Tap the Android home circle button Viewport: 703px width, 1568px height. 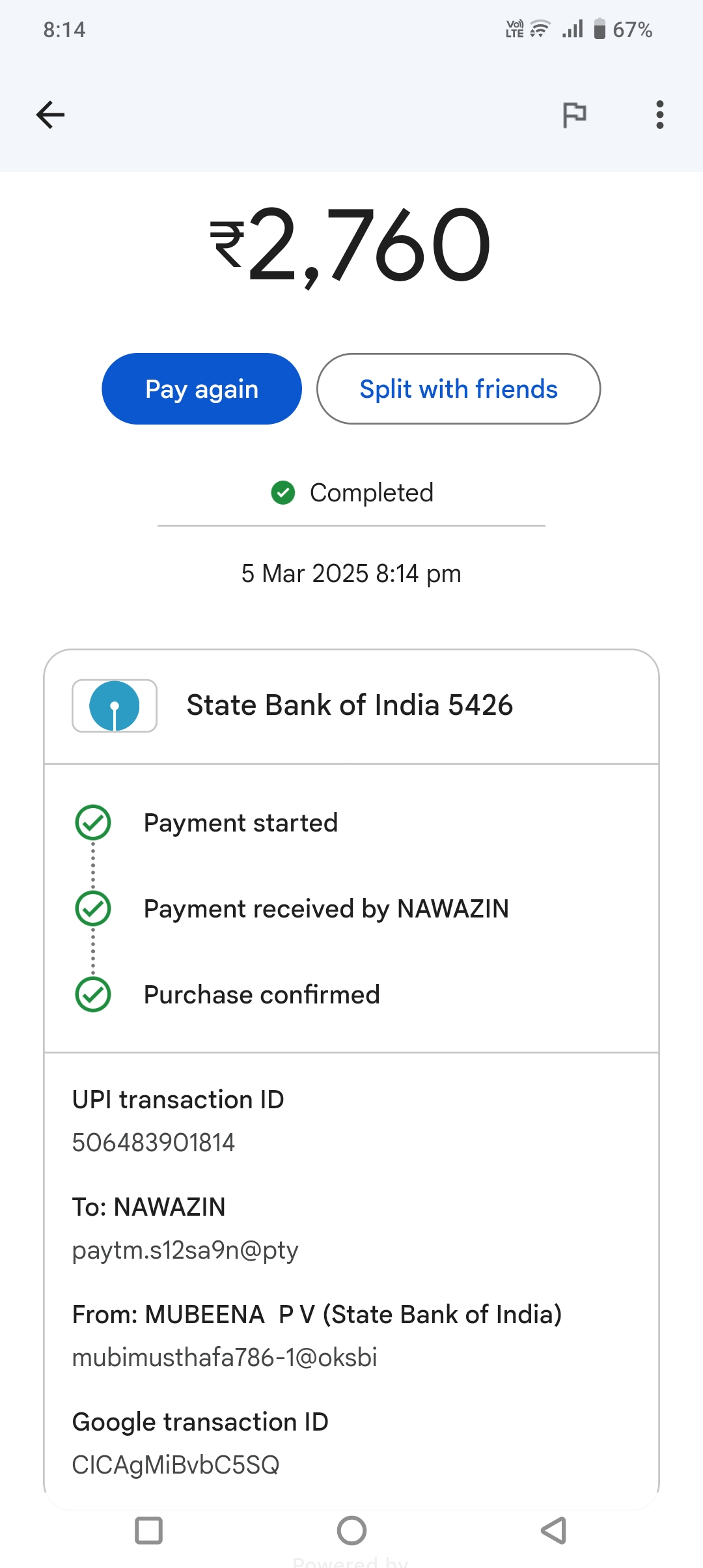click(351, 1530)
